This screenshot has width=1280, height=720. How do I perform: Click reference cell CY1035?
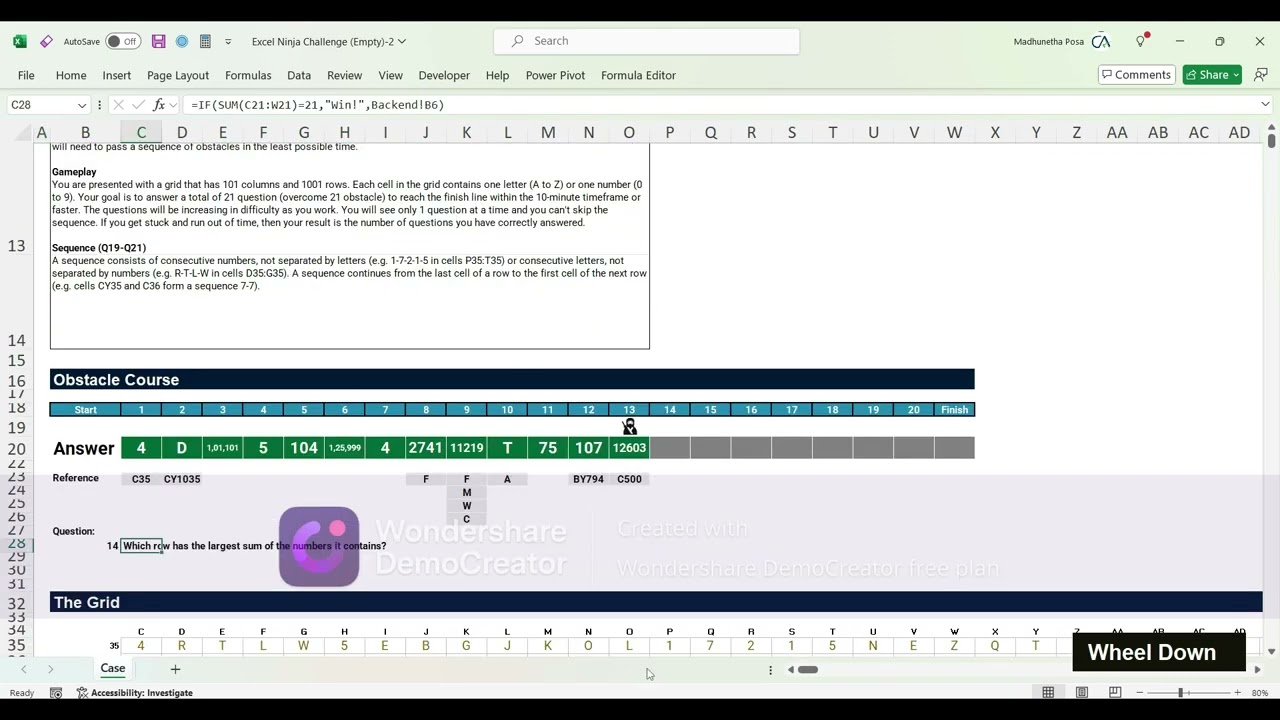182,479
